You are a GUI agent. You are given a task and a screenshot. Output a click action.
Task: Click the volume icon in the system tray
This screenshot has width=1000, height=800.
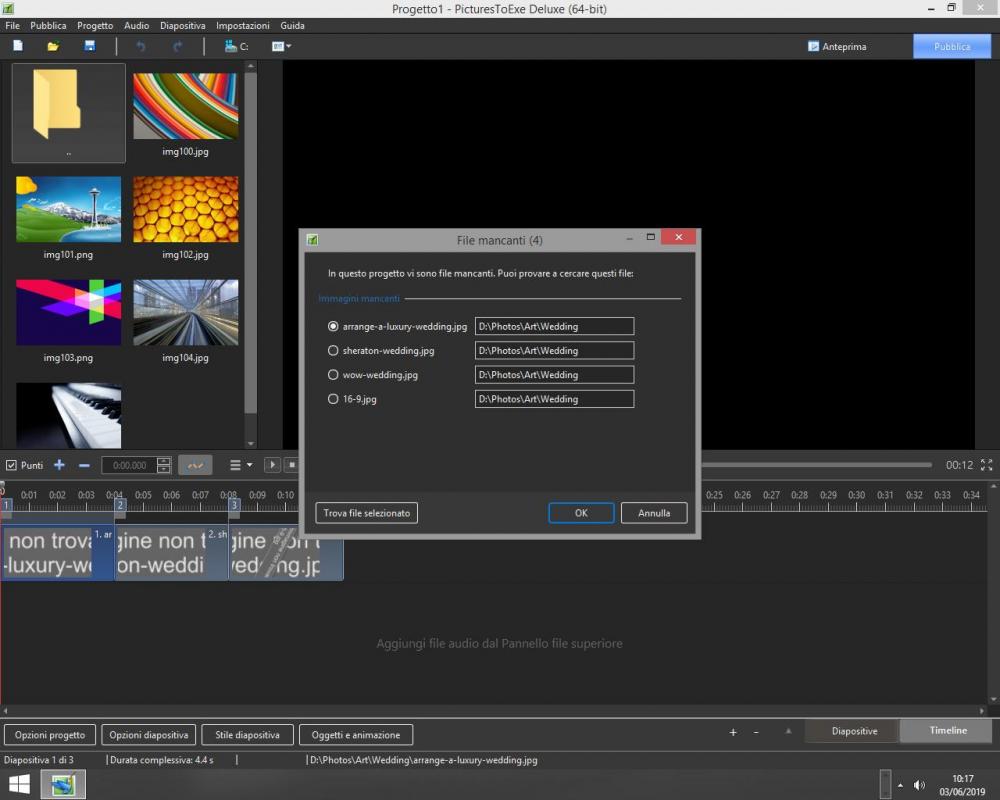[x=919, y=785]
